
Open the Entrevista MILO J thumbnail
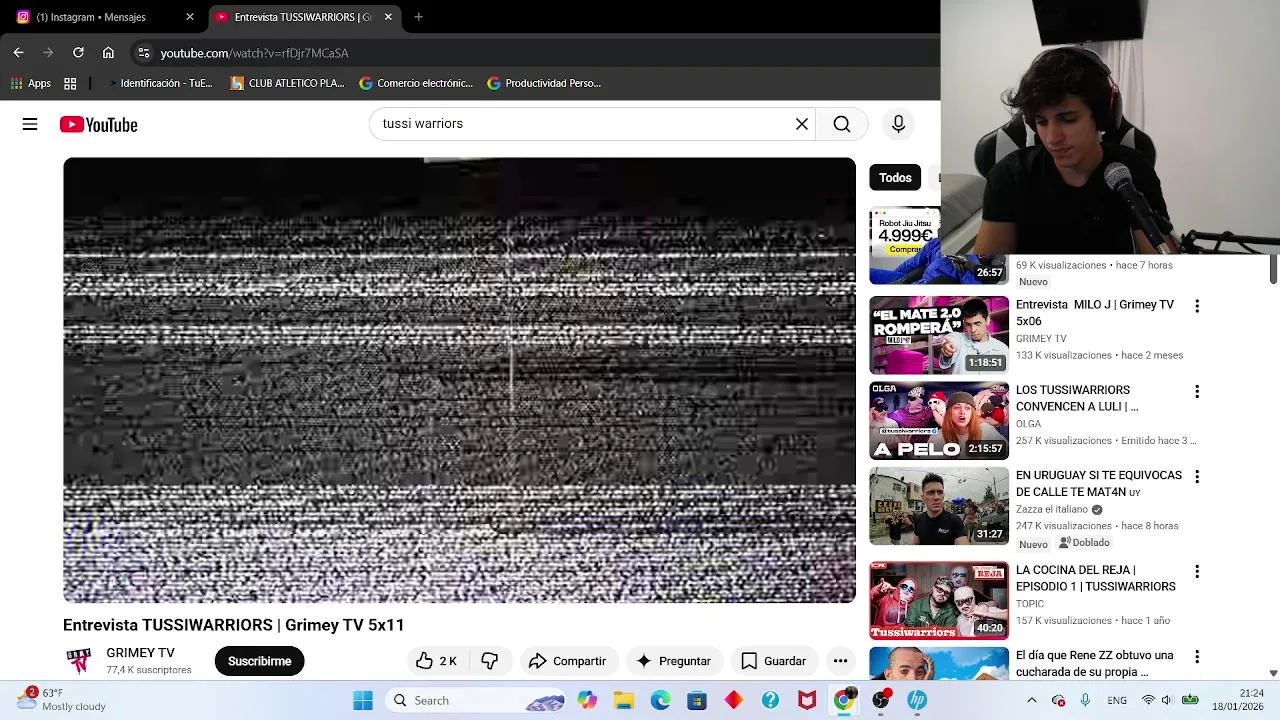(939, 335)
